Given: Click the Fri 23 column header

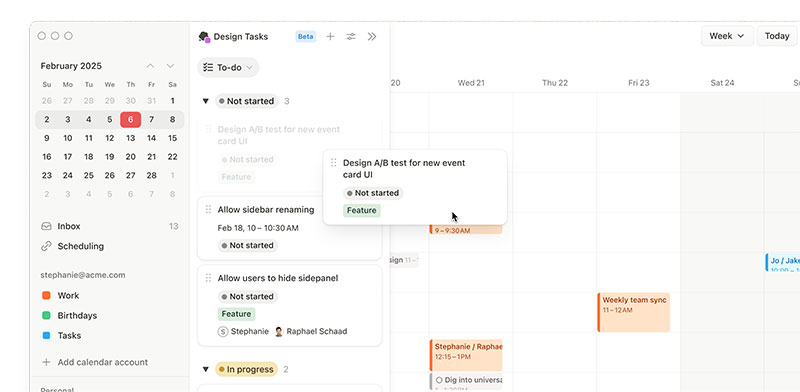Looking at the screenshot, I should tap(638, 83).
